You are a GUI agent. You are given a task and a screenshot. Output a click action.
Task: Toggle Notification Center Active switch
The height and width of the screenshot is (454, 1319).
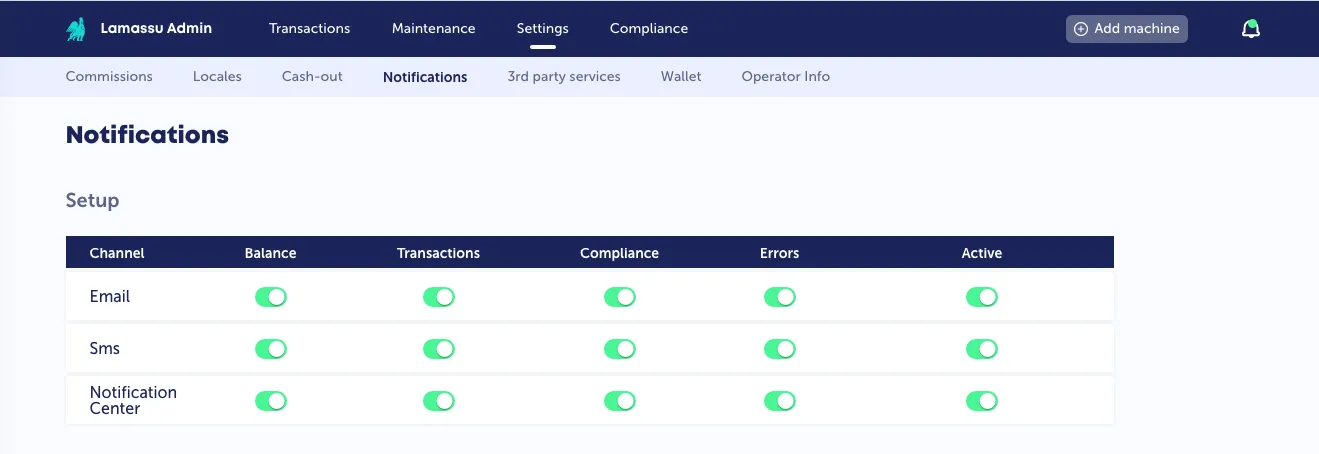click(x=982, y=401)
